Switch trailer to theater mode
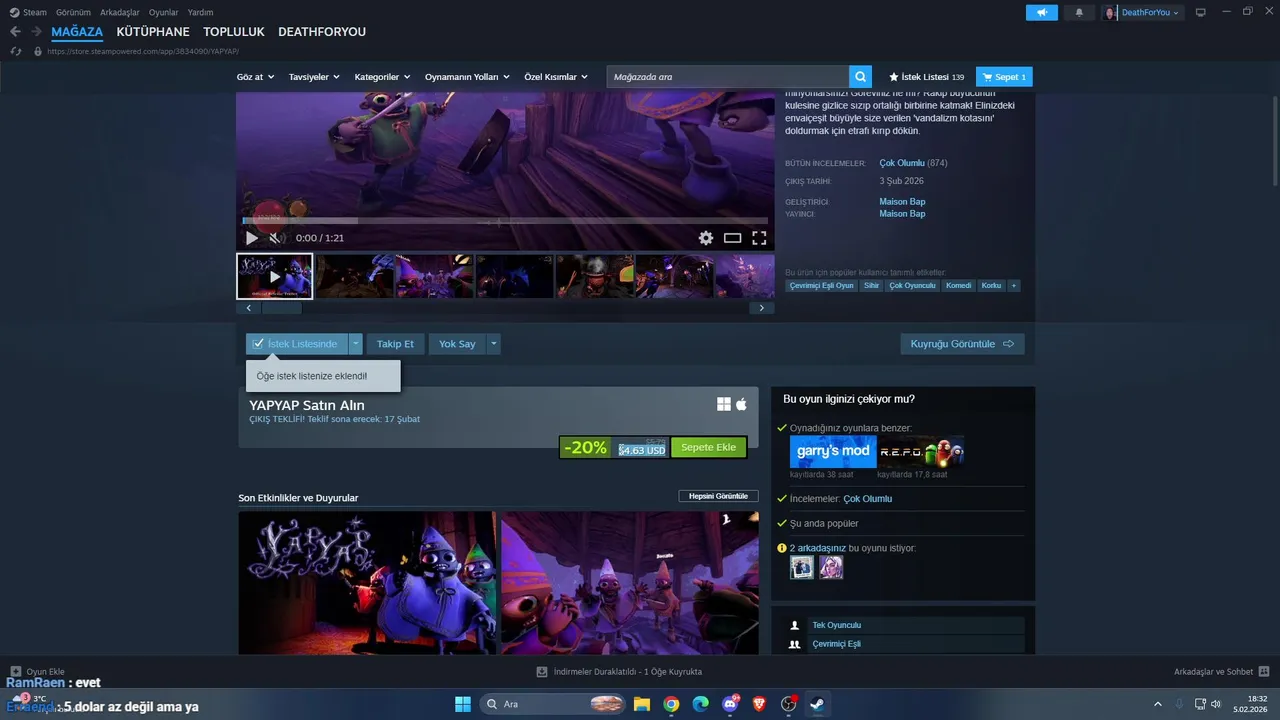Image resolution: width=1280 pixels, height=720 pixels. pos(732,238)
